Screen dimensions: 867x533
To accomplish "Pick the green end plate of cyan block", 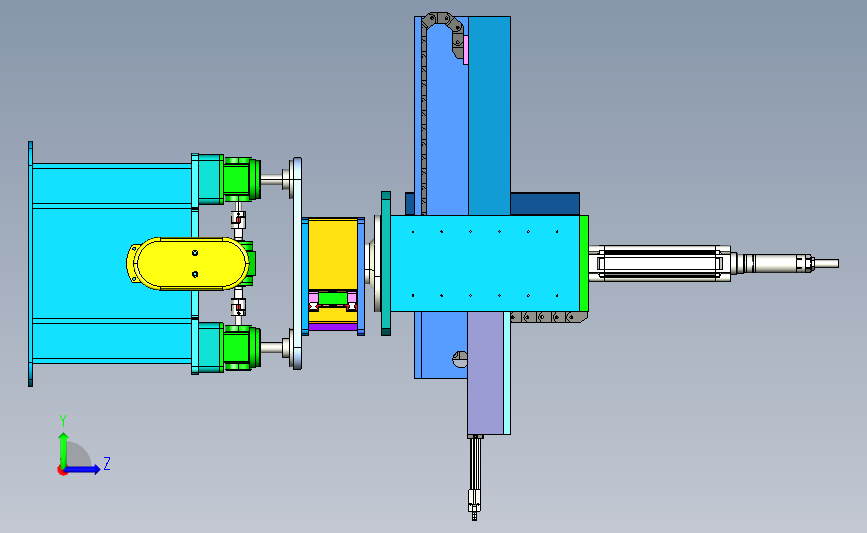I will click(584, 264).
